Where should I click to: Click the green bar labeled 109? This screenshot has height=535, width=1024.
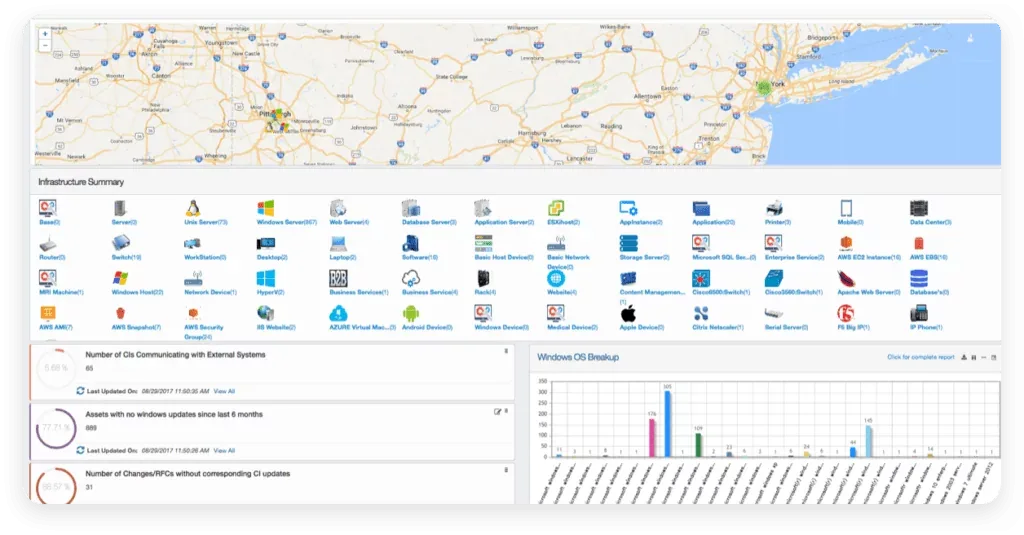click(698, 445)
